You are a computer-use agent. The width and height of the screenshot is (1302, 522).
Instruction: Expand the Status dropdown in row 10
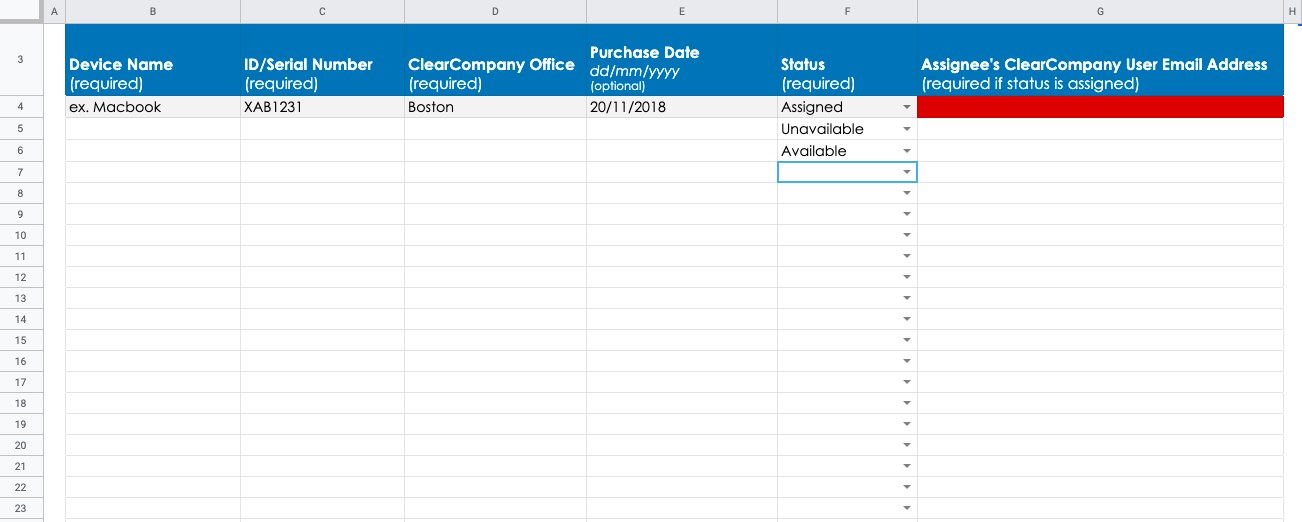pos(907,235)
